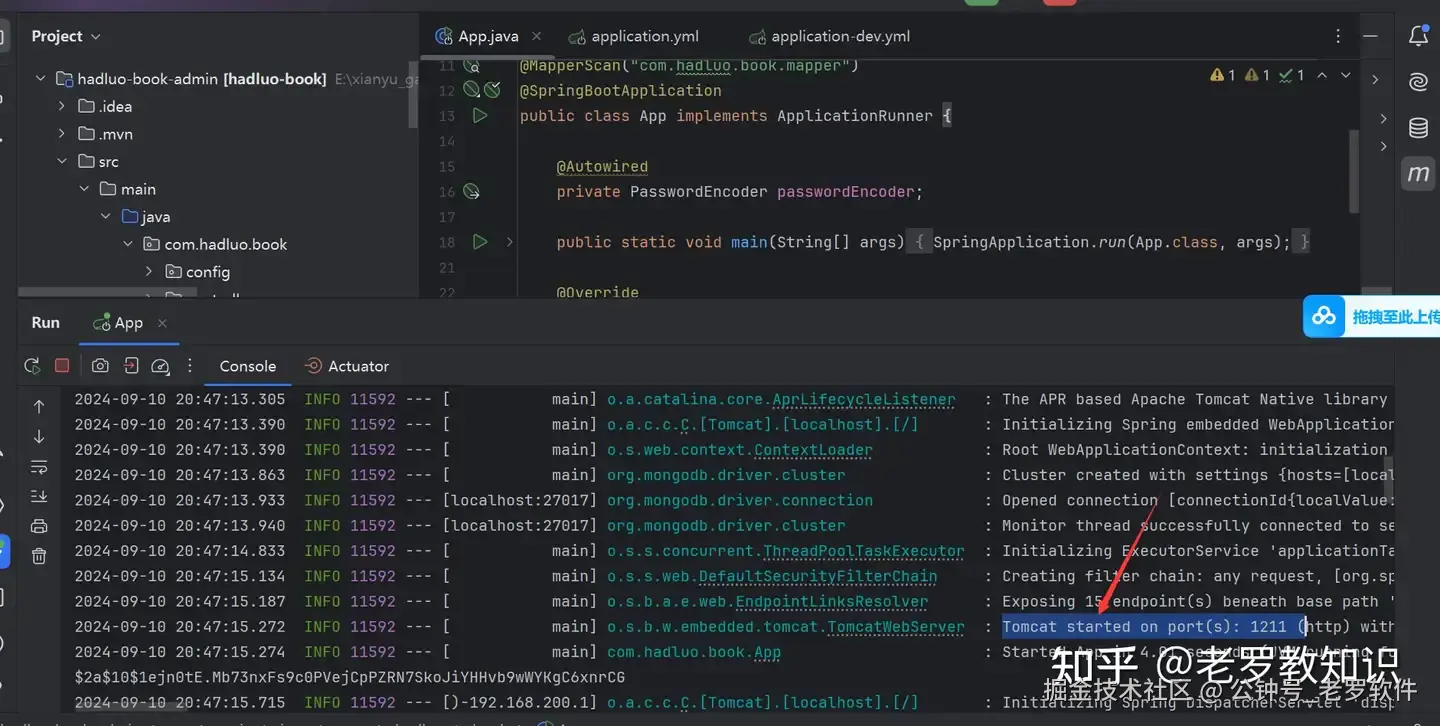Collapse the src folder
1440x726 pixels.
[62, 161]
